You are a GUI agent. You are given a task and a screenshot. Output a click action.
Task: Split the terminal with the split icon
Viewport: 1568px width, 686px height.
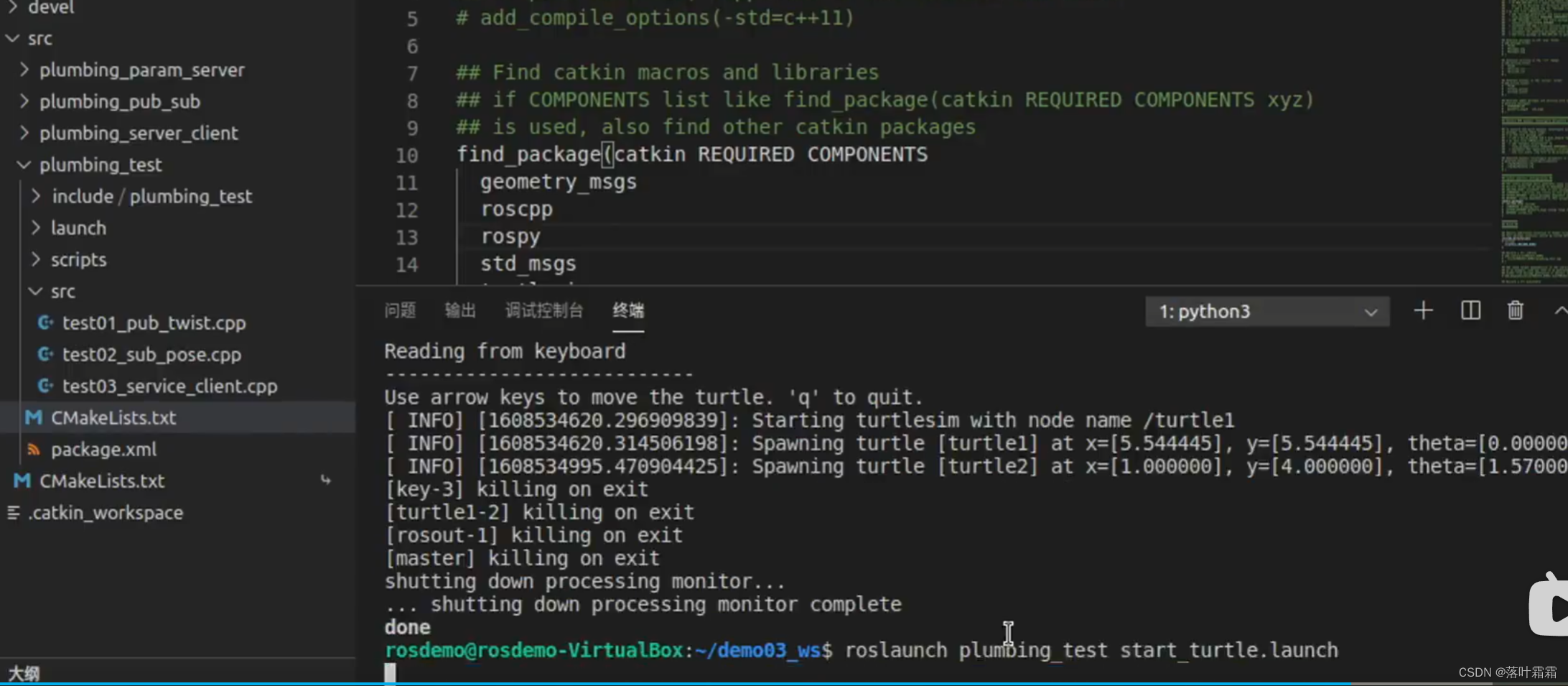[1470, 310]
